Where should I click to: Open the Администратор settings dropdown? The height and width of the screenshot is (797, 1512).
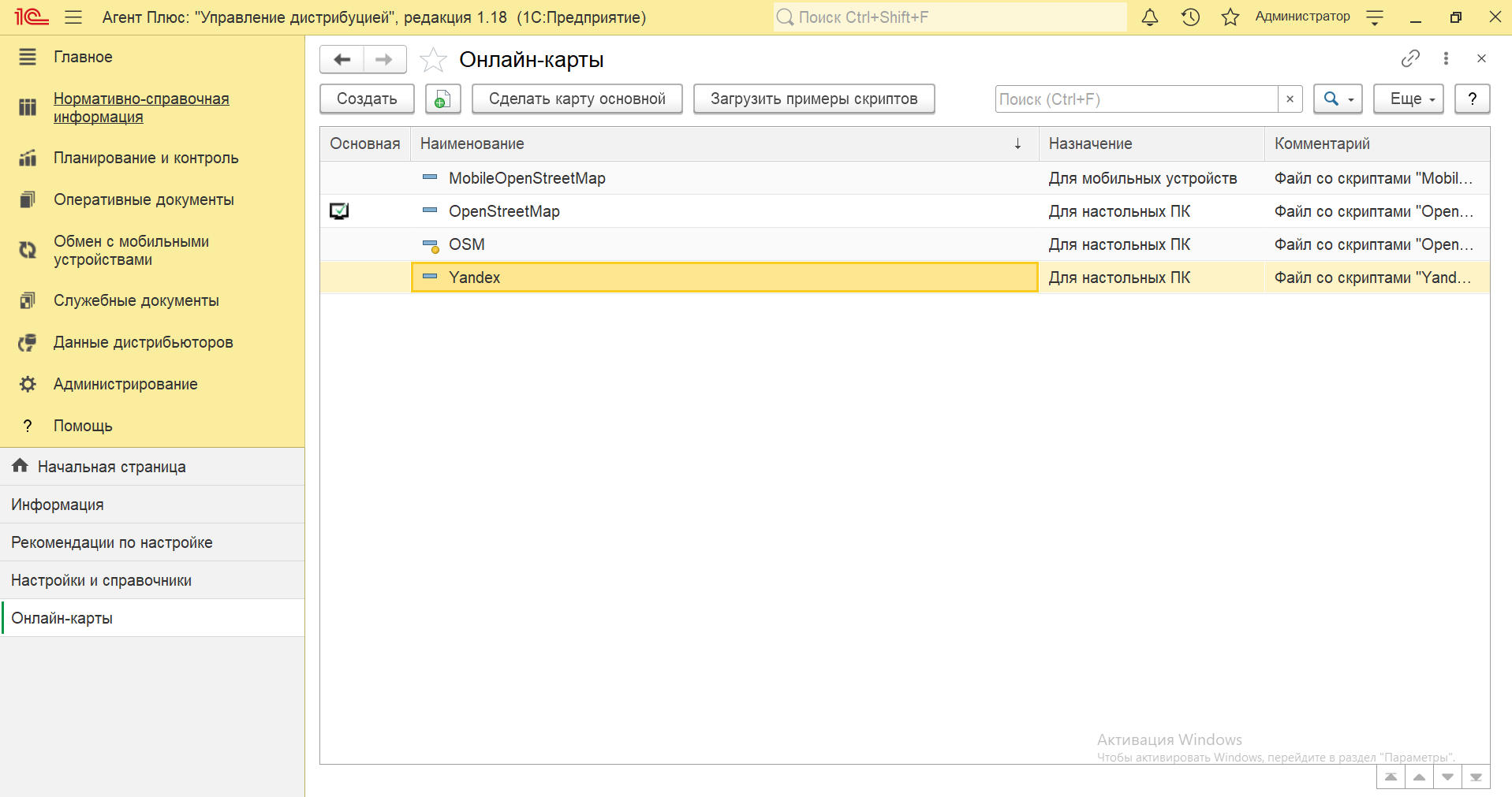point(1375,17)
